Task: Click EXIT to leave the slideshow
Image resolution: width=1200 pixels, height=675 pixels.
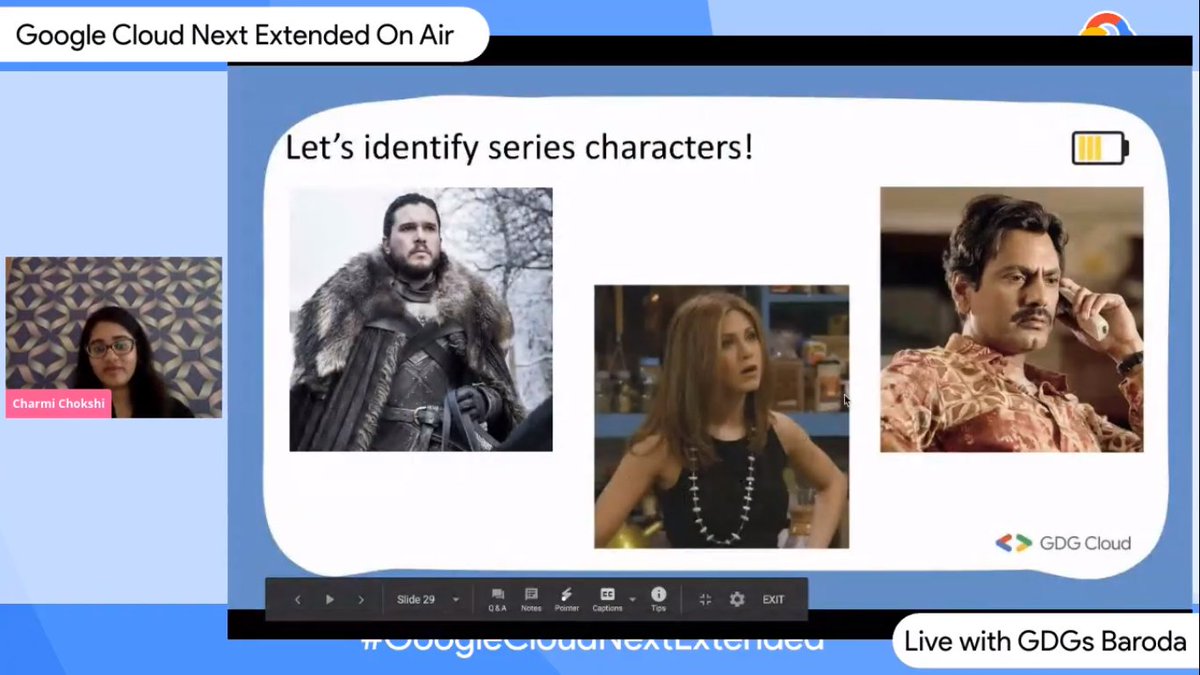Action: pyautogui.click(x=773, y=600)
